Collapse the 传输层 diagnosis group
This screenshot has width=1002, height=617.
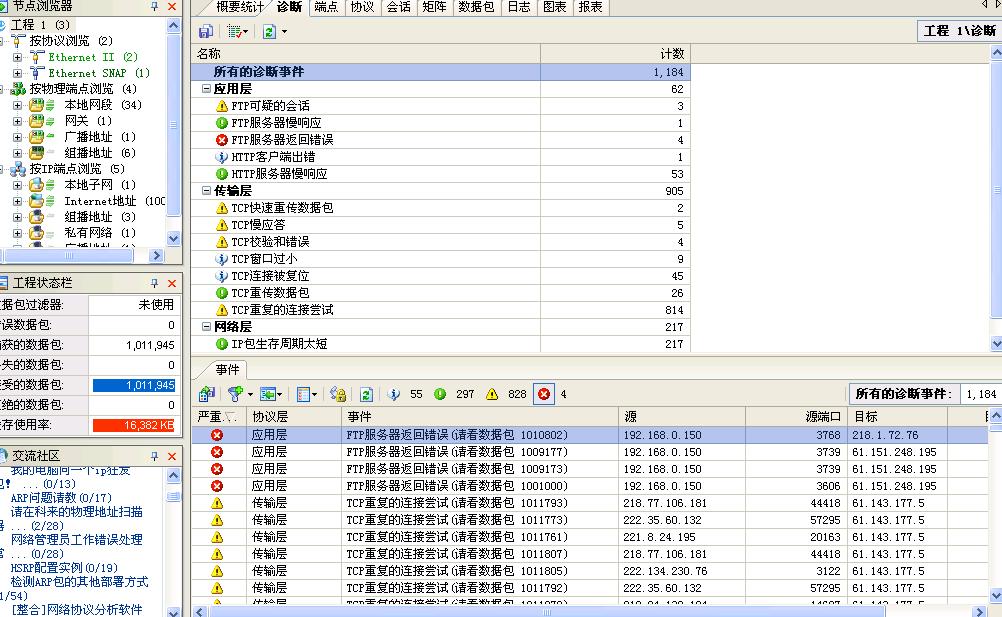click(206, 190)
